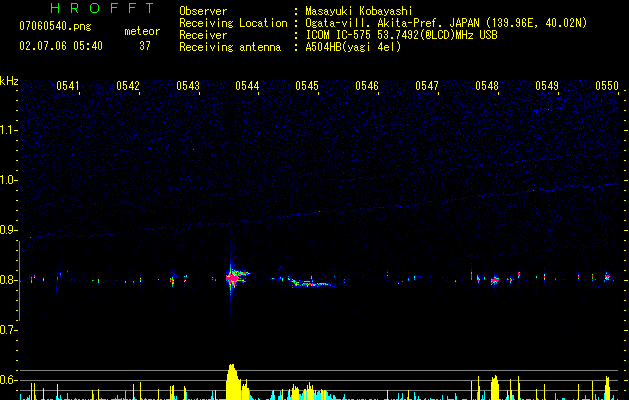Click the ICOM IC-575 receiver value
629x400 pixels.
(x=401, y=35)
